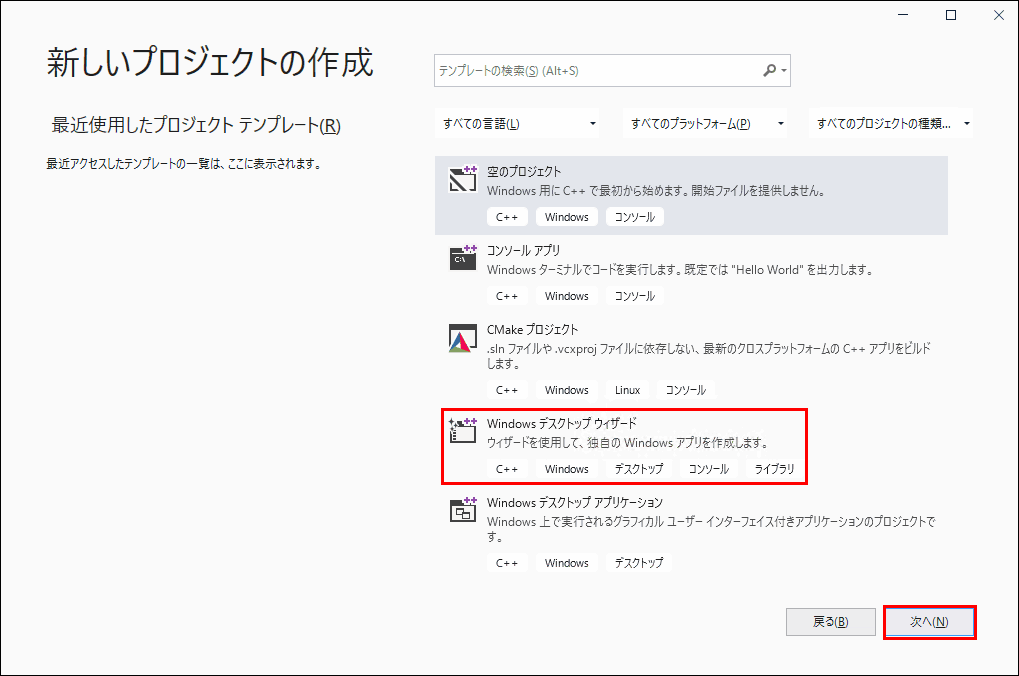Click コンソール tag under CMake プロジェクト
Screen dimensions: 1019x676
[686, 390]
